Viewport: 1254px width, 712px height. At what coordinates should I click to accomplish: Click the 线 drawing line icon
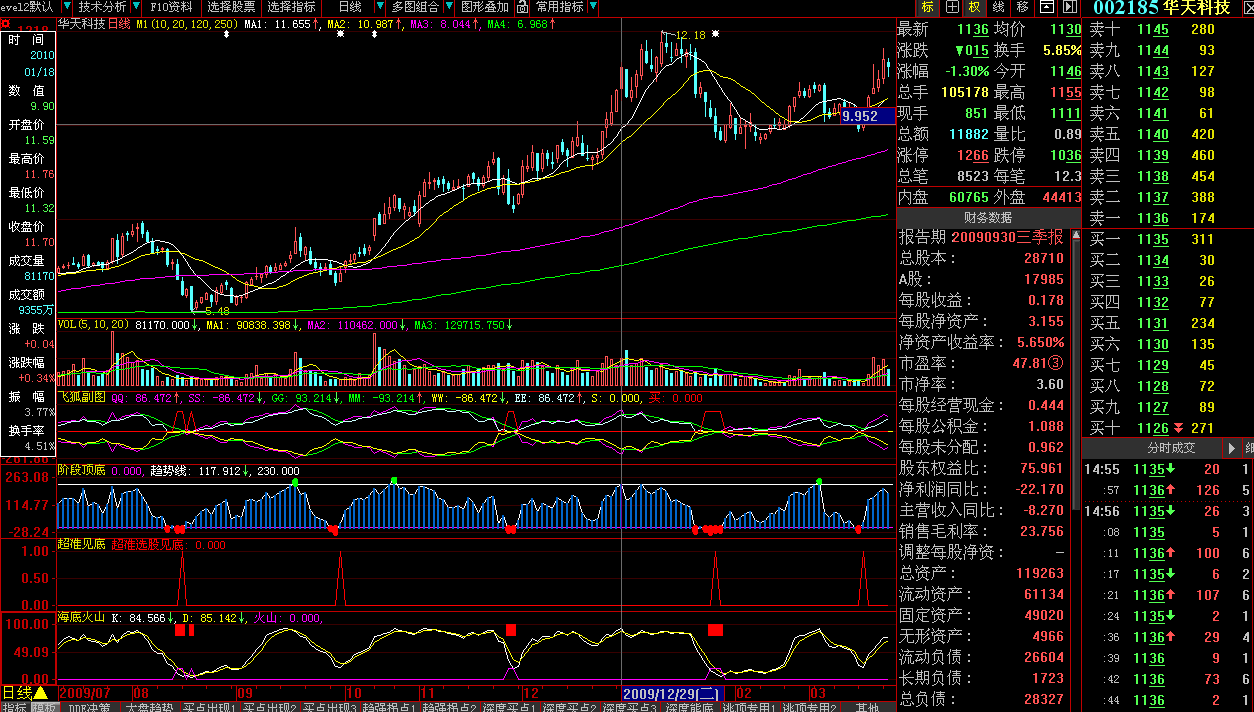click(998, 7)
